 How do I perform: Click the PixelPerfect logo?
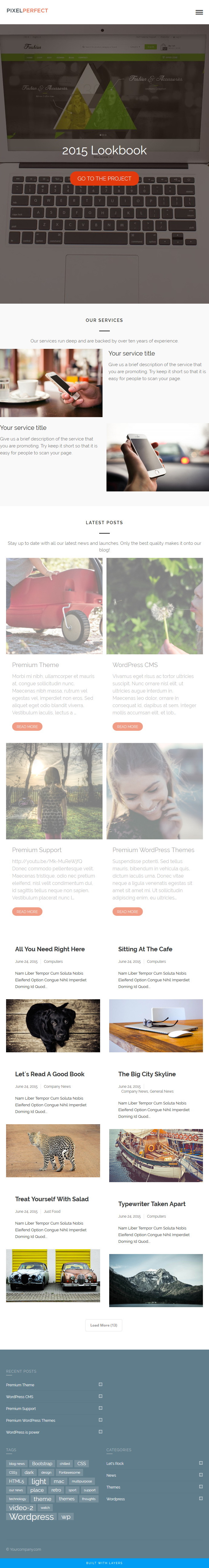pos(27,10)
